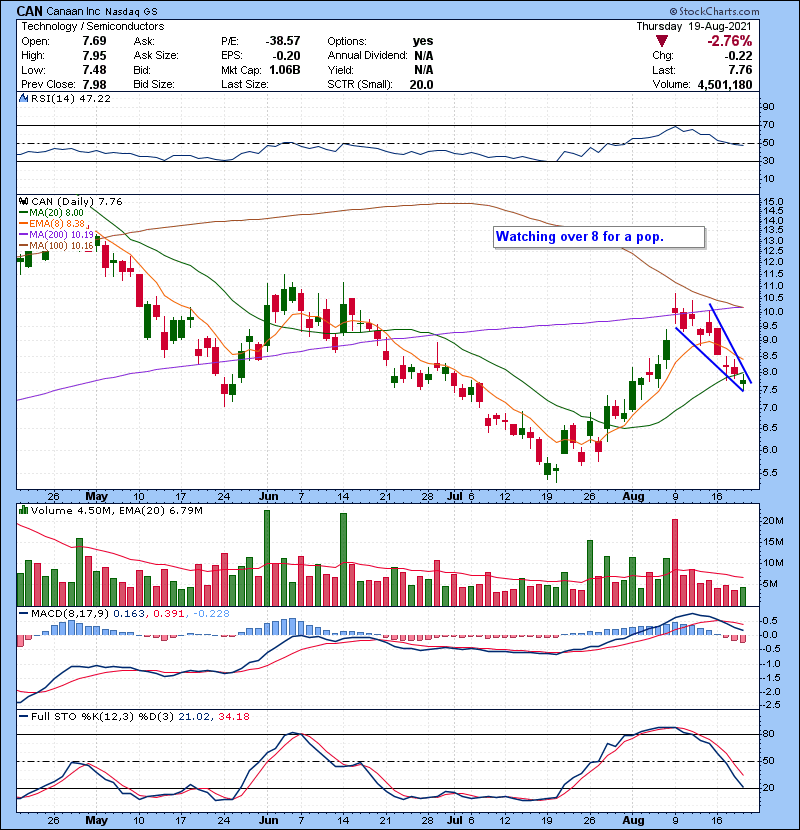The width and height of the screenshot is (800, 830).
Task: Click the Volume 4.50M, EMA(20) 6.79M label
Action: coord(117,510)
